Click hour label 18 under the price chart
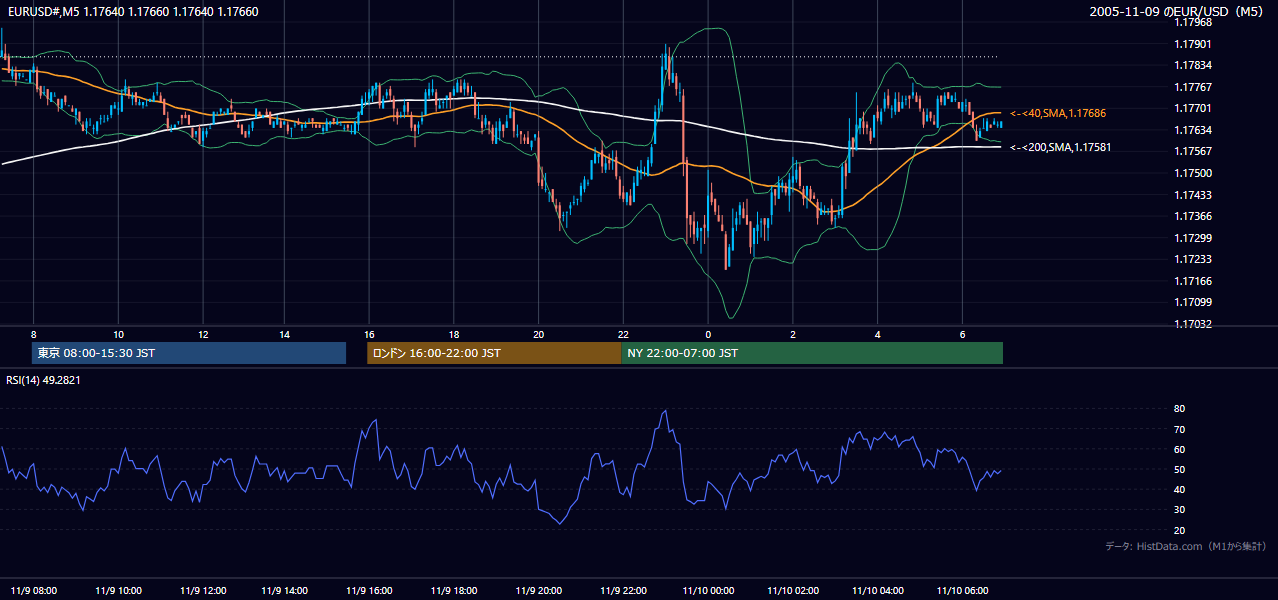 454,334
